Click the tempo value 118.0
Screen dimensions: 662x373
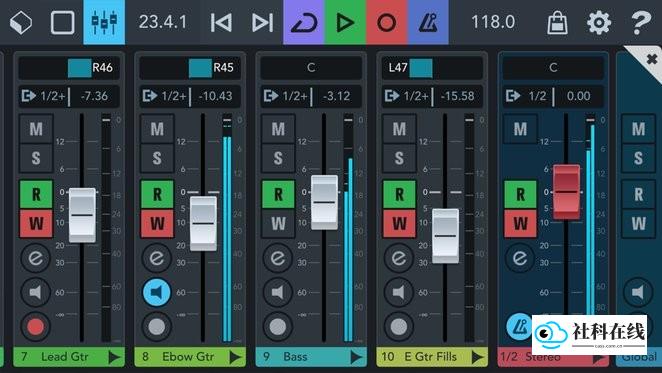[493, 22]
